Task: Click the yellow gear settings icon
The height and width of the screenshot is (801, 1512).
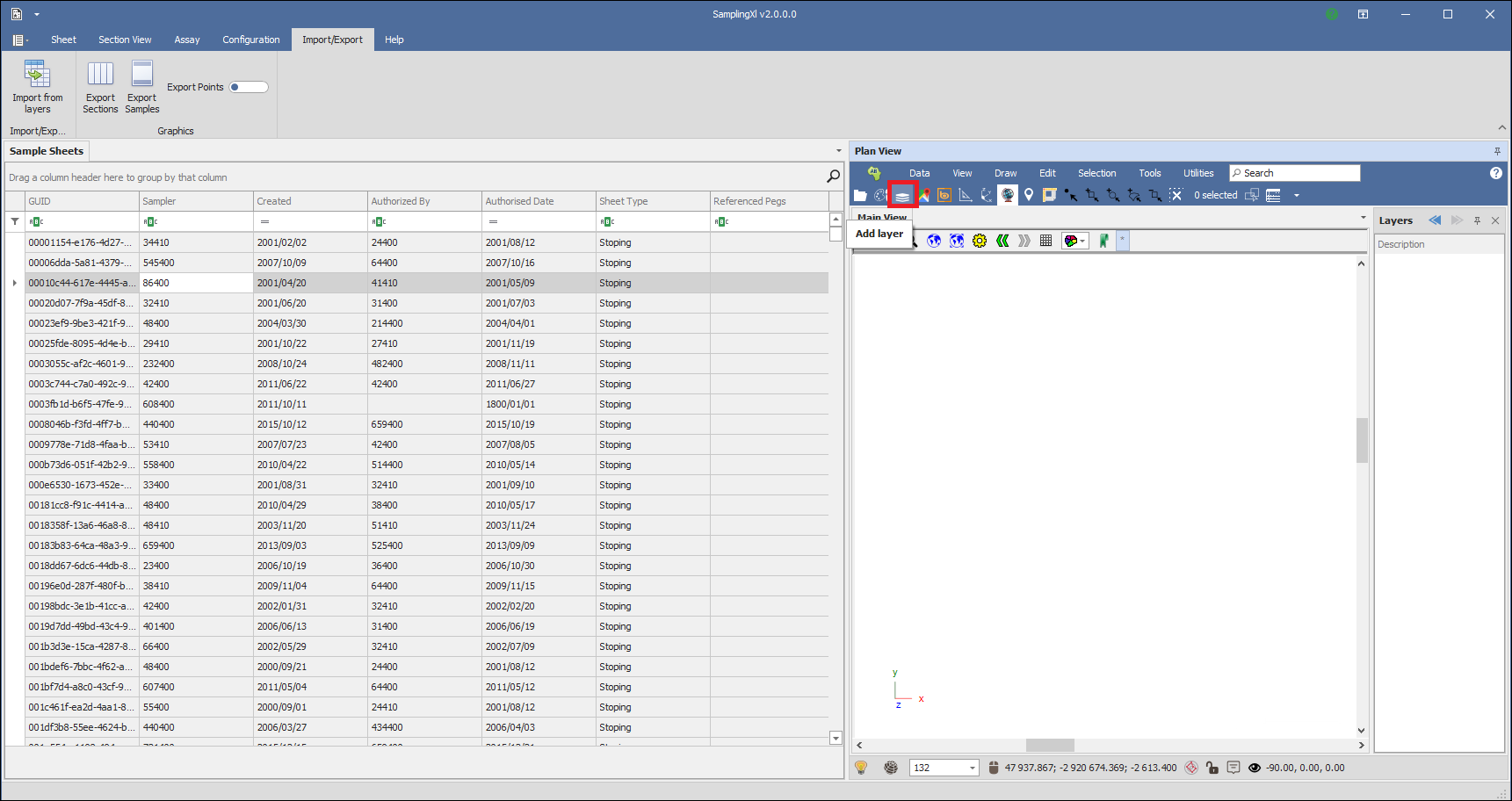Action: (x=980, y=241)
